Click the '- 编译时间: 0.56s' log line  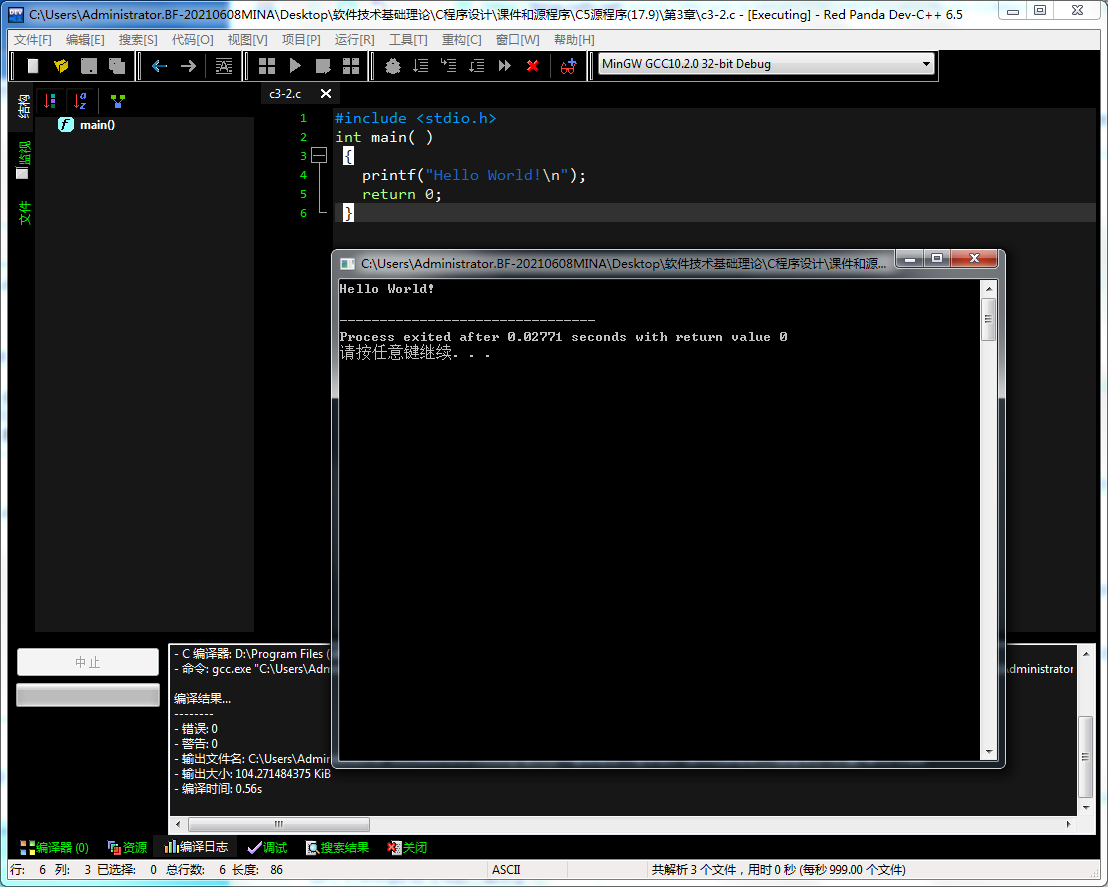pos(218,789)
